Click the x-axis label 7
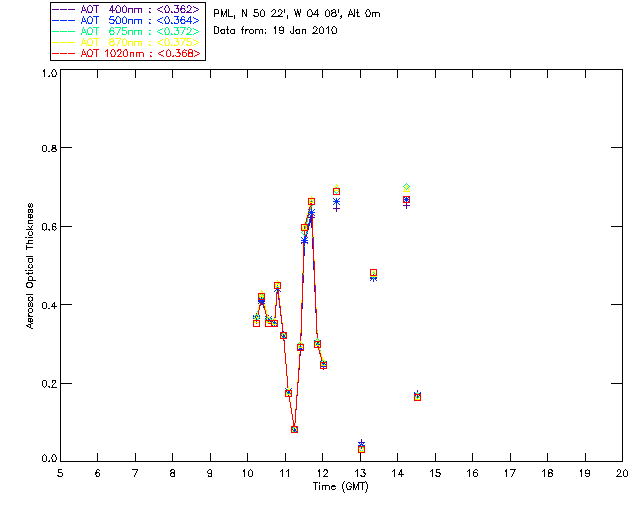 pyautogui.click(x=135, y=473)
